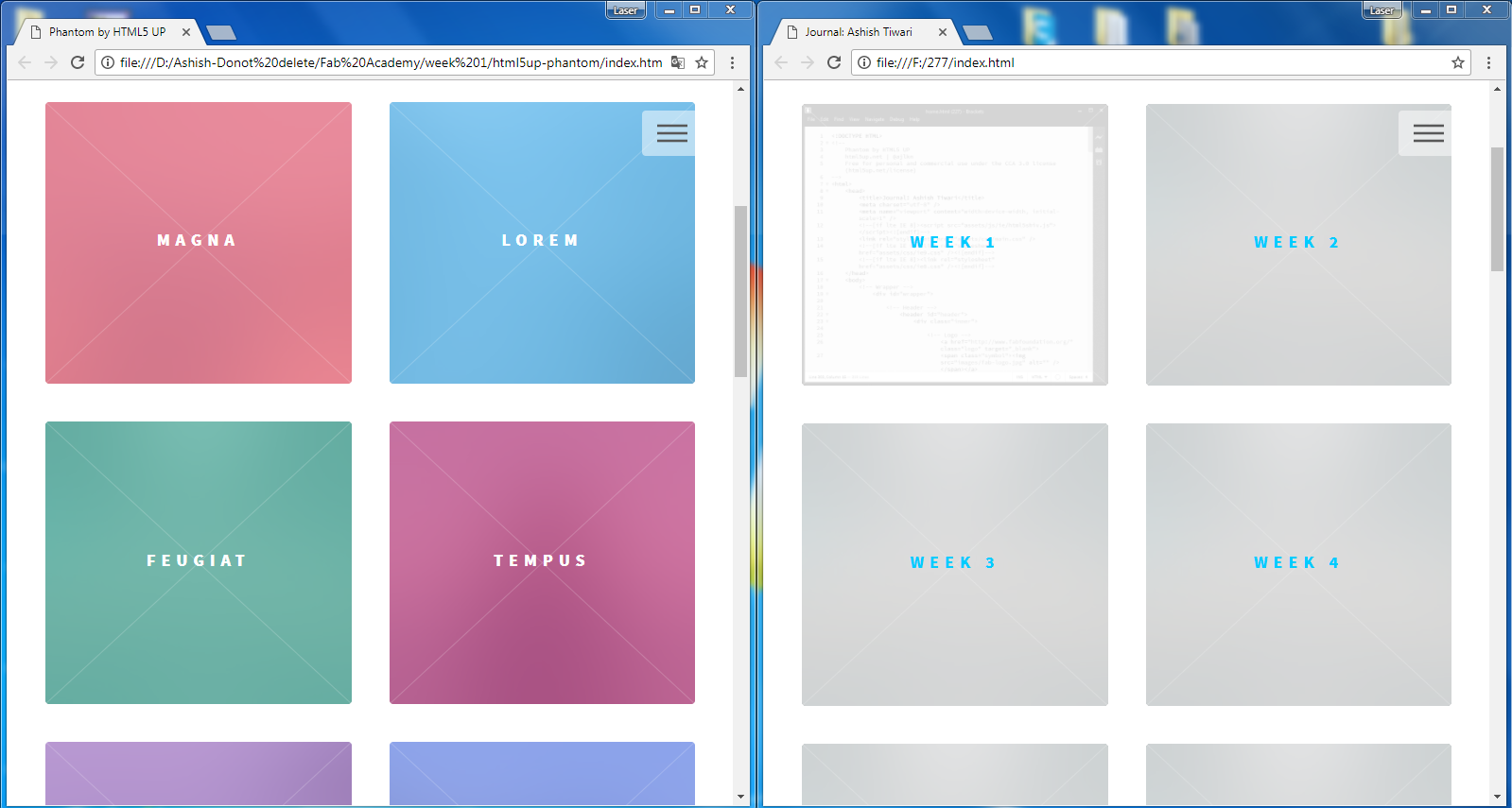Open the WEEK 3 tile

click(955, 564)
